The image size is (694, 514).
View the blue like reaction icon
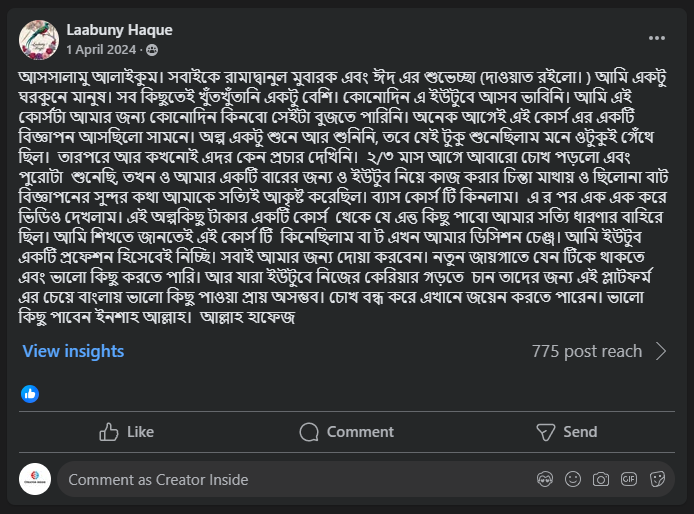click(x=30, y=393)
